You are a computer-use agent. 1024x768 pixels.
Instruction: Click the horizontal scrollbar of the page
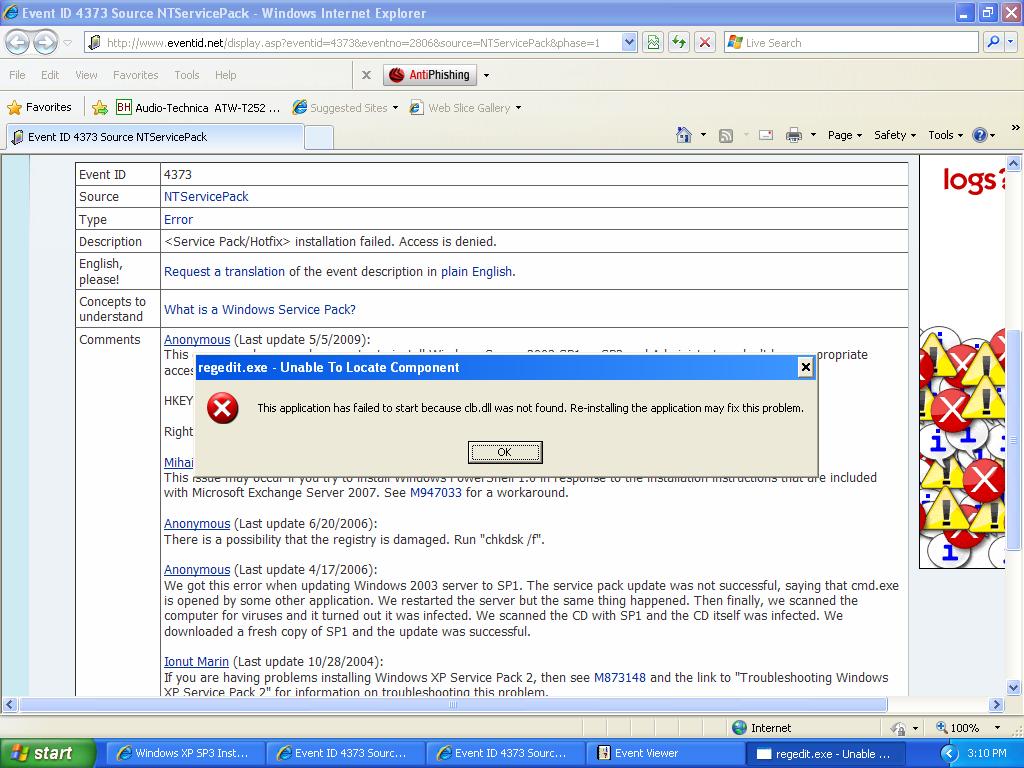[452, 705]
